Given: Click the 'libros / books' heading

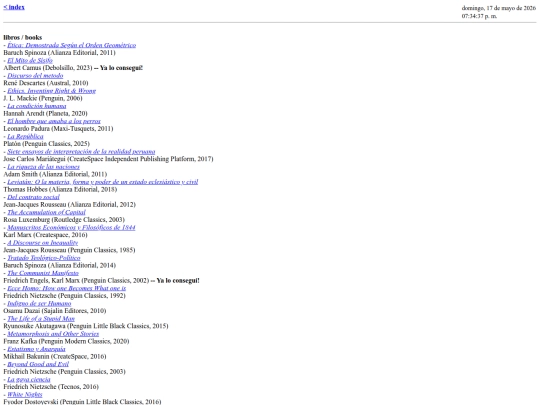Looking at the screenshot, I should [22, 37].
